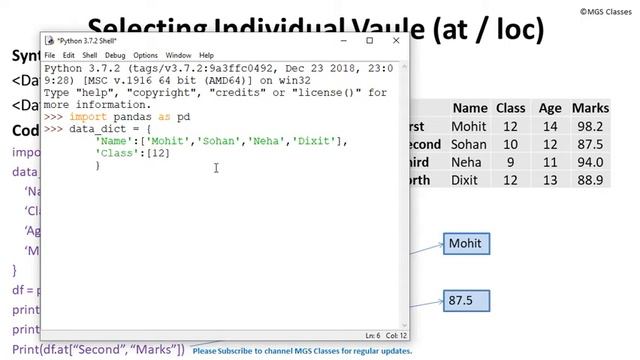Open the Options menu
Screen dimensions: 640x360
pyautogui.click(x=145, y=55)
